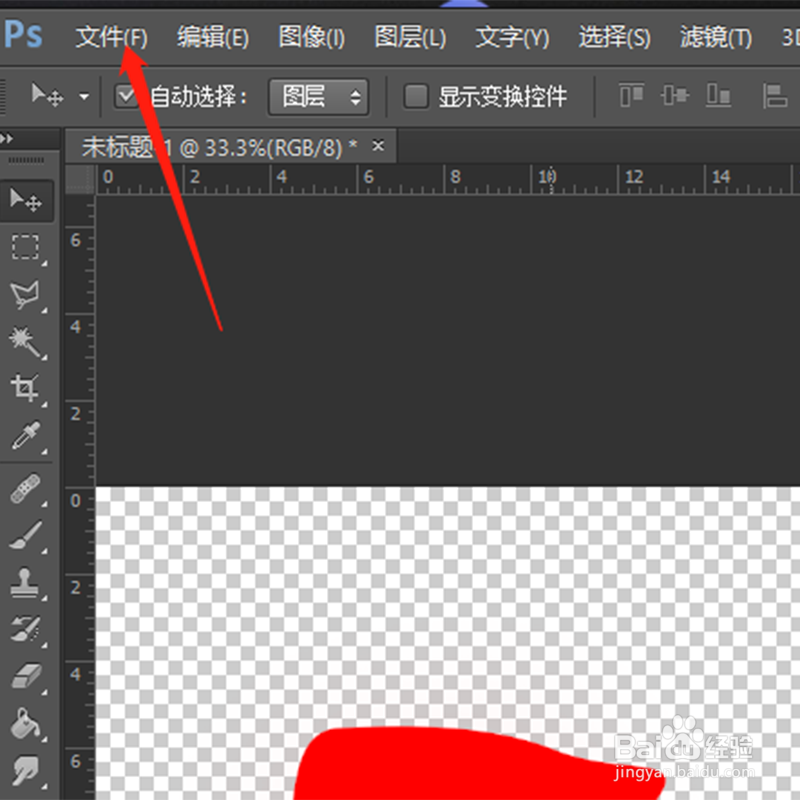The width and height of the screenshot is (800, 800).
Task: Select the Magic Wand tool
Action: 26,342
